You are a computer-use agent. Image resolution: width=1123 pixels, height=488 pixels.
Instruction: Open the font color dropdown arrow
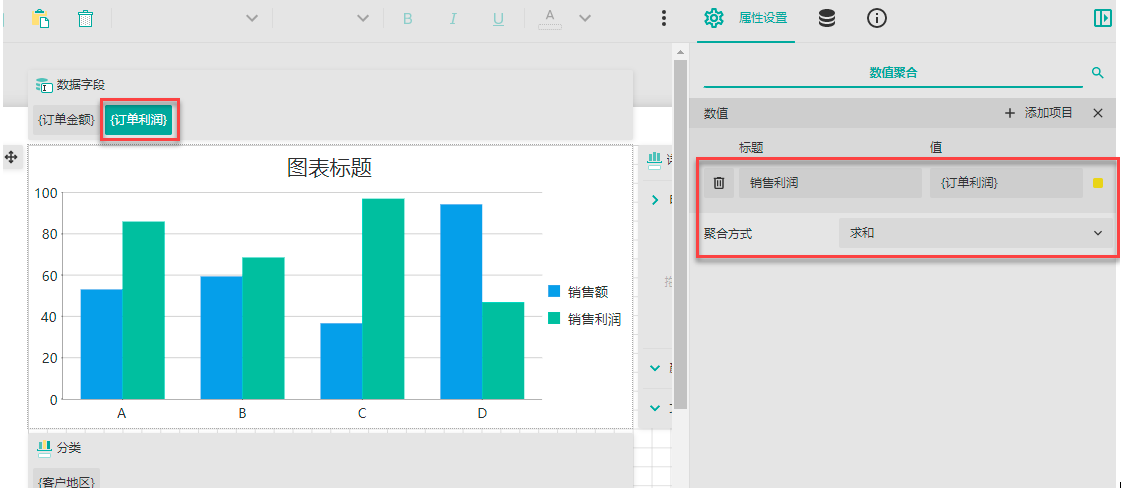[585, 18]
